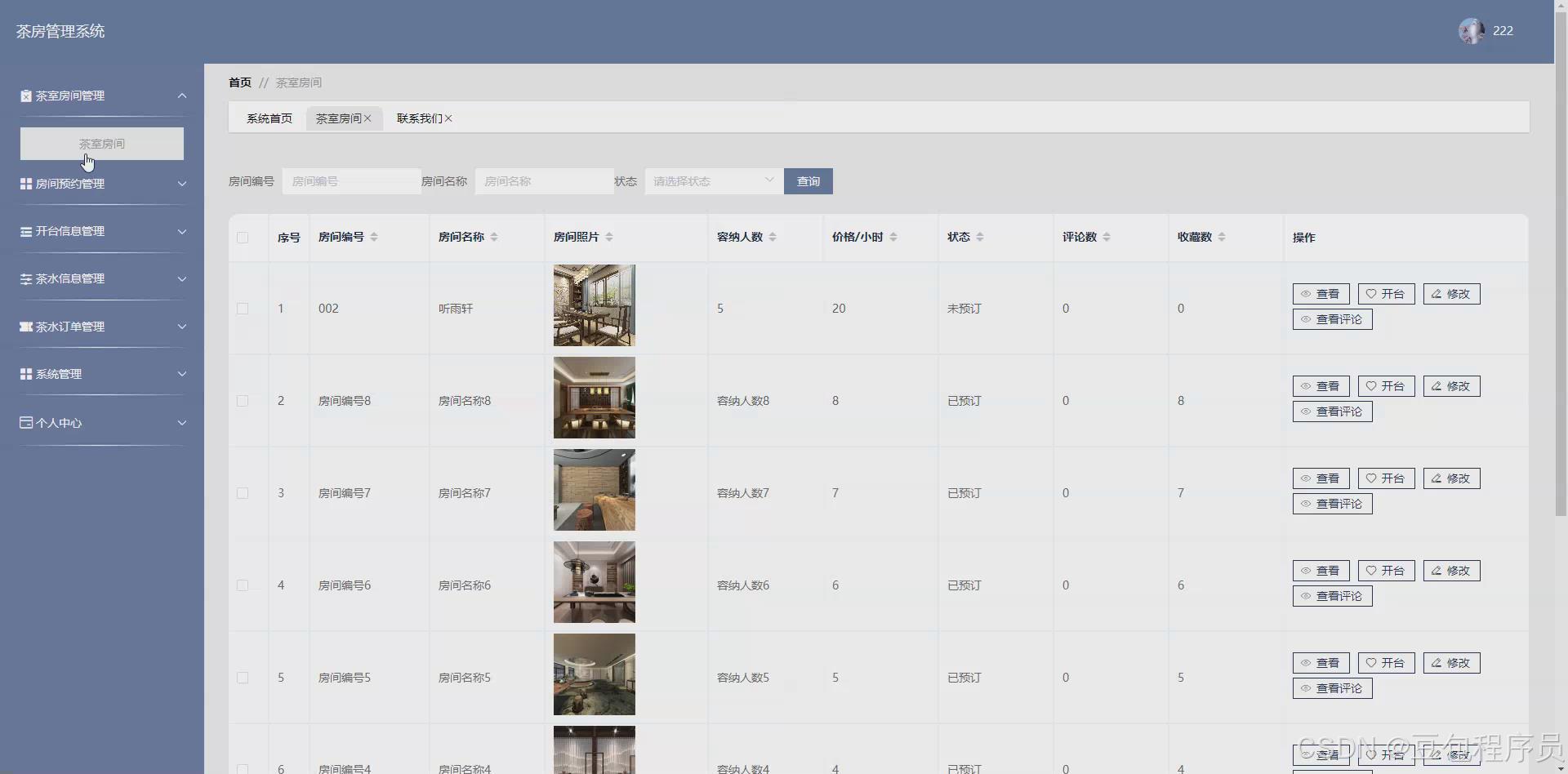The width and height of the screenshot is (1568, 774).
Task: Open the 房间名称8 room photo thumbnail
Action: point(595,398)
